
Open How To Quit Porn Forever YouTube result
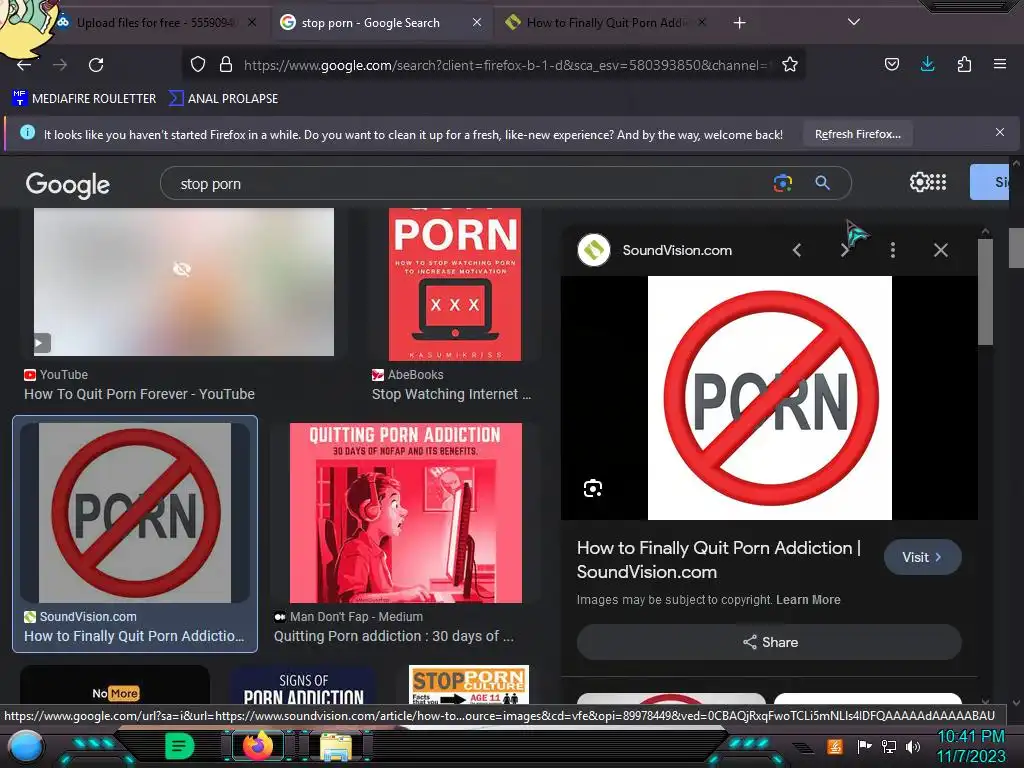[x=139, y=394]
